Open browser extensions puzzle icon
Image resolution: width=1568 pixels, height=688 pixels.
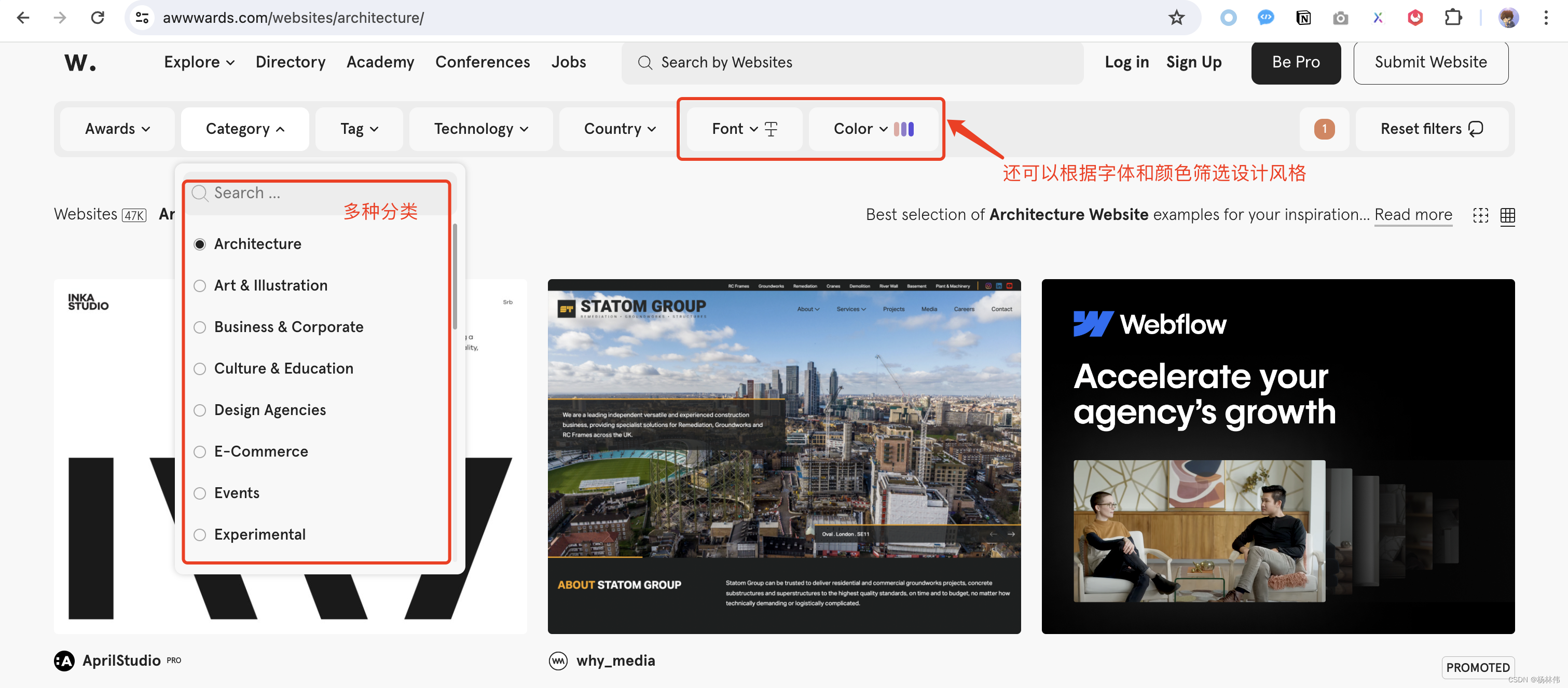1452,18
